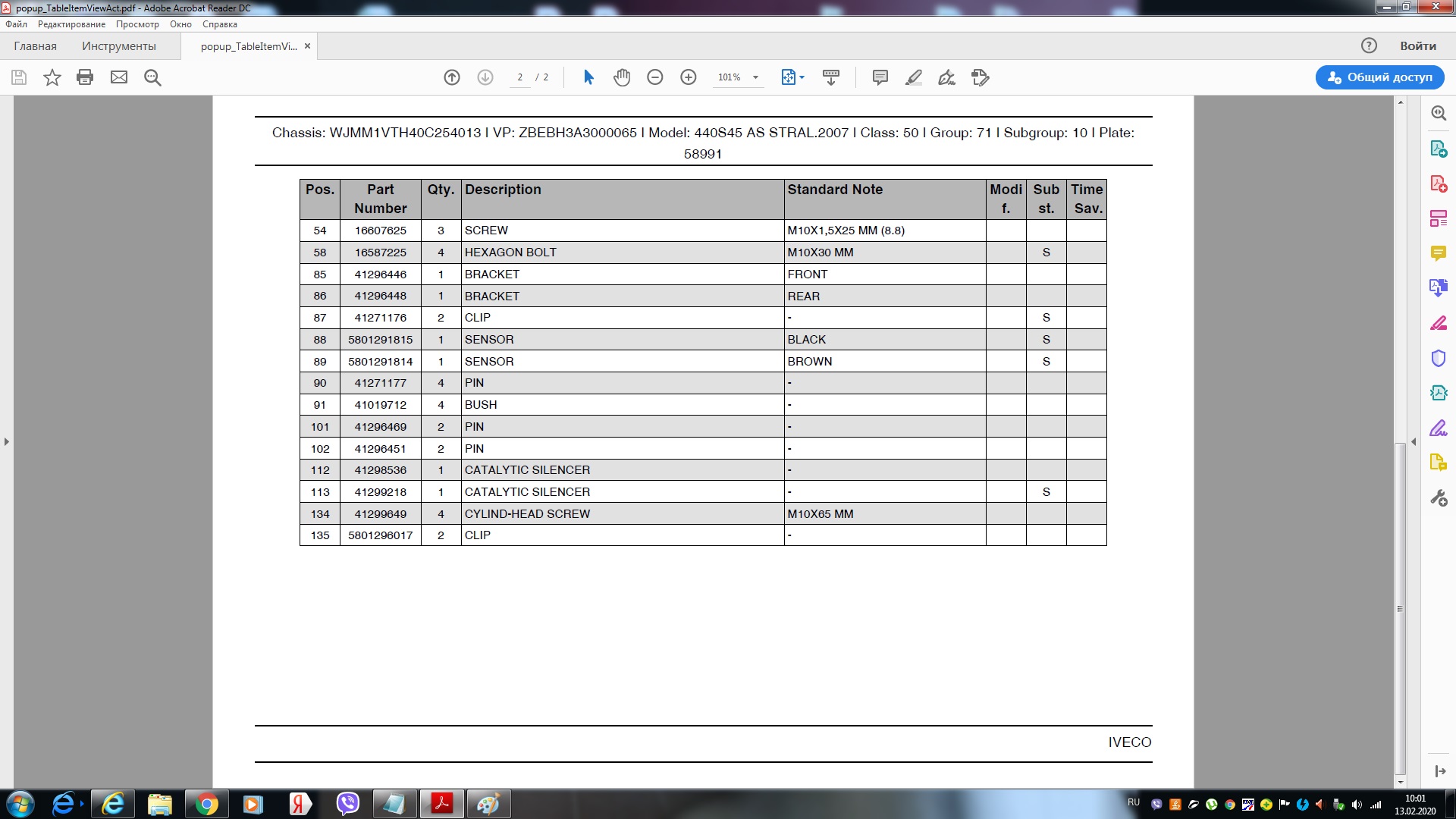Select the Hand pan tool
Screen dimensions: 1456x819
pos(622,77)
